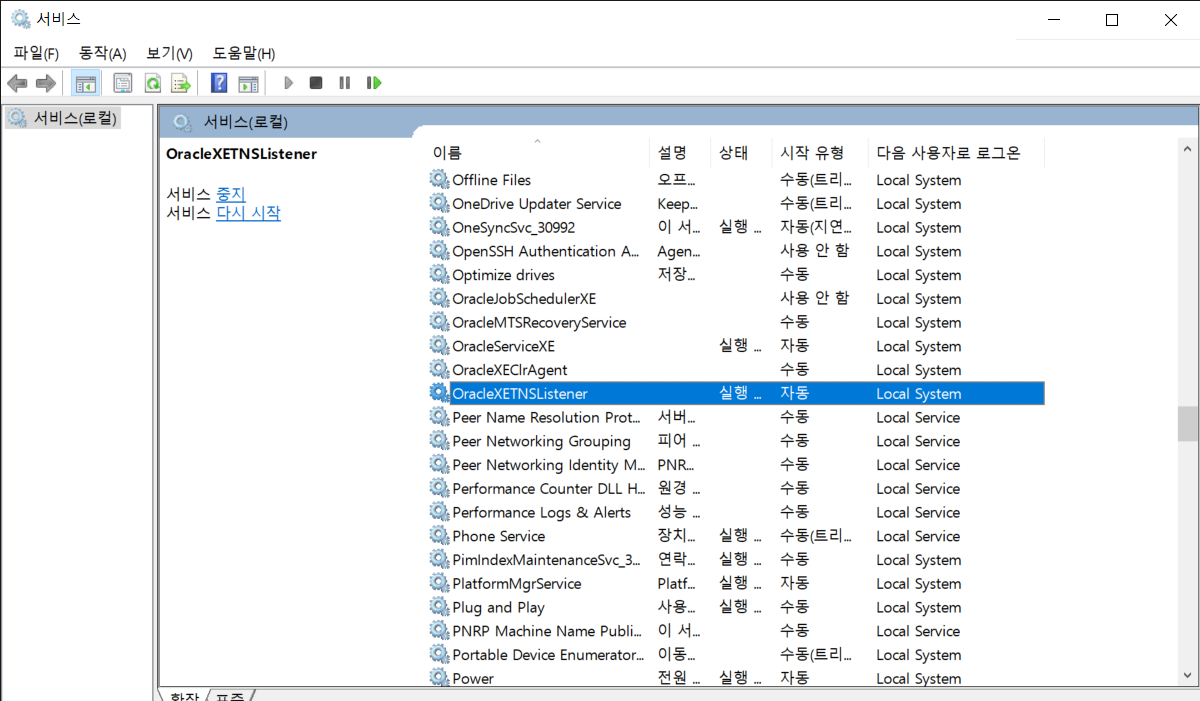This screenshot has height=701, width=1200.
Task: Click Performance Counter DLL Host gear icon
Action: pos(439,489)
